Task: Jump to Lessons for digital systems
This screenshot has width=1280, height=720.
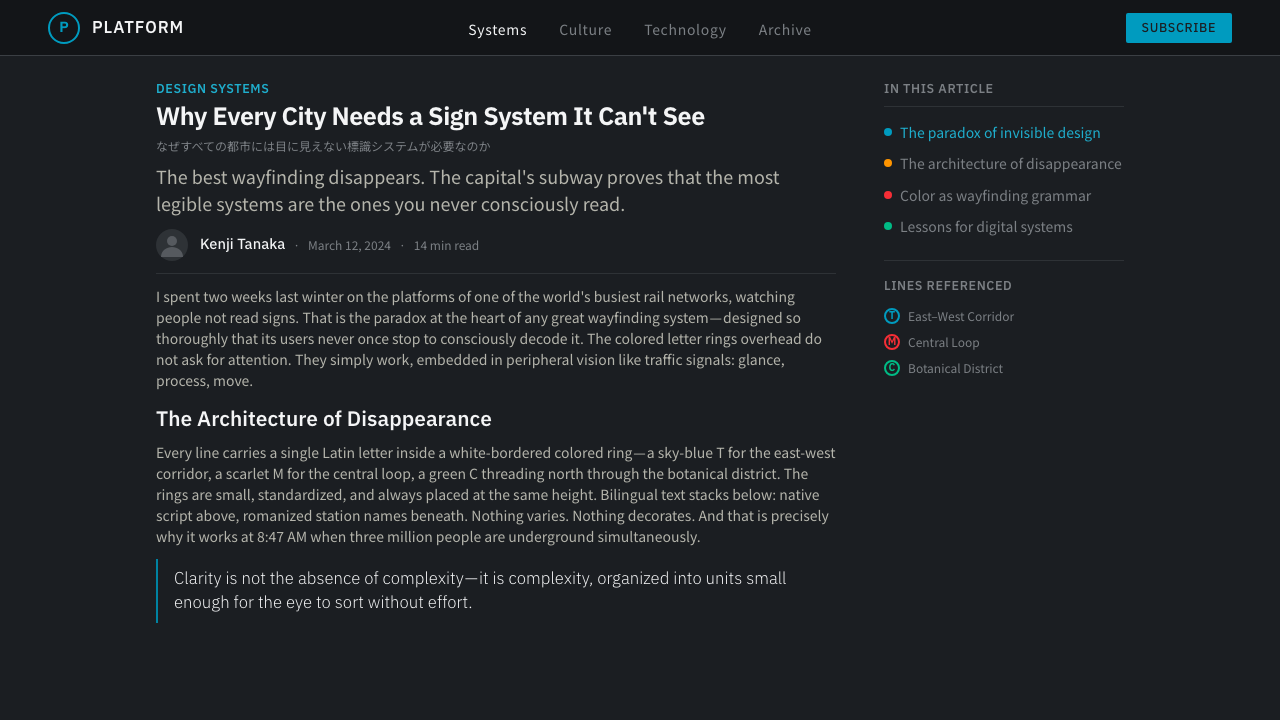Action: [x=986, y=227]
